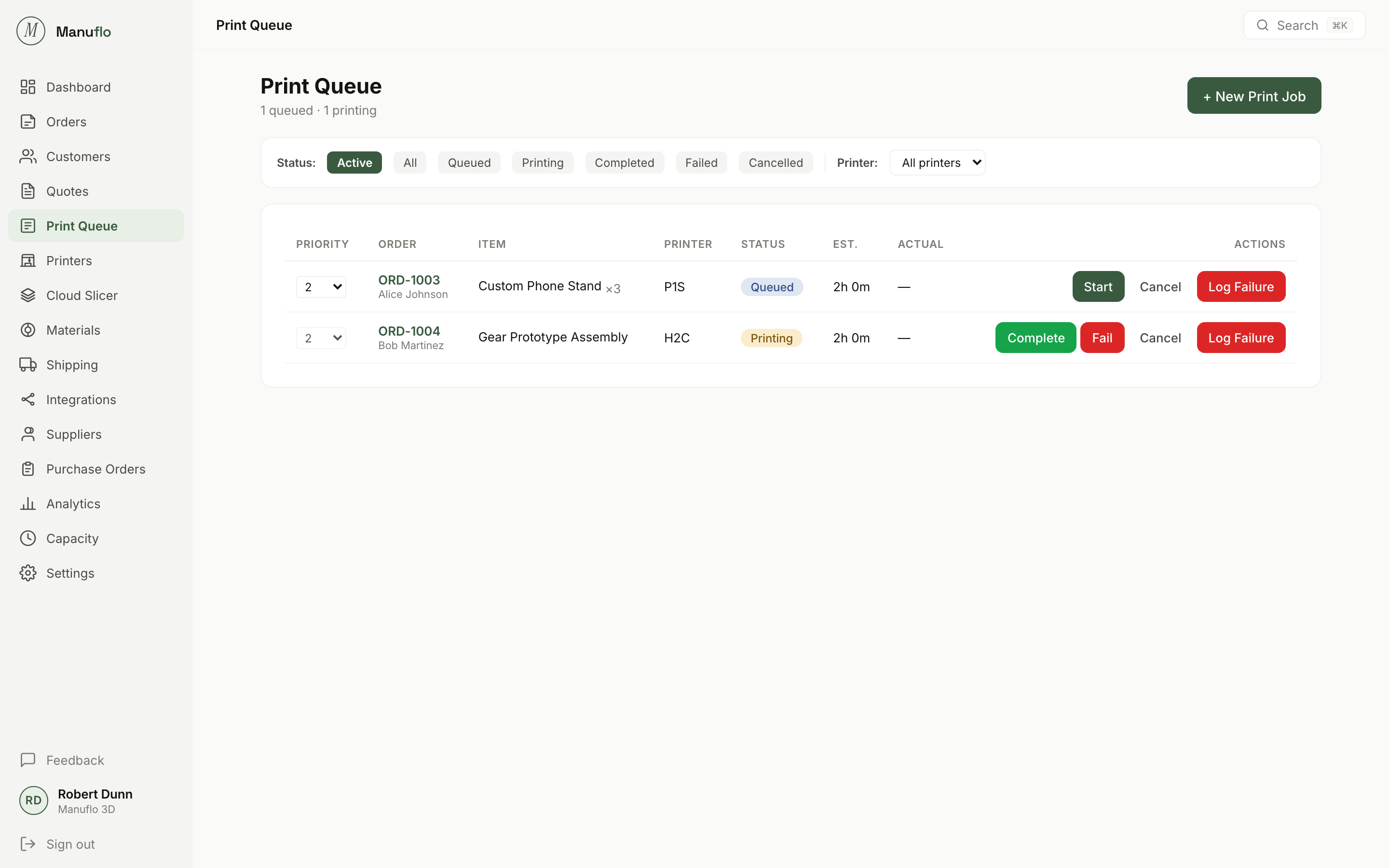Open the Dashboard grid icon
Image resolution: width=1389 pixels, height=868 pixels.
[x=27, y=87]
